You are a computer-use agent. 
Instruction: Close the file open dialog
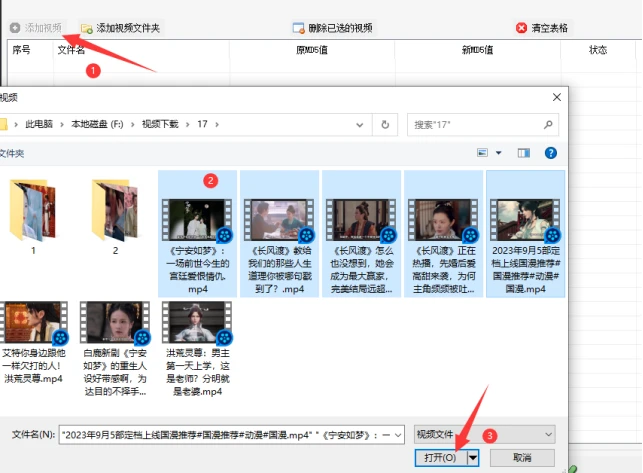[x=556, y=97]
